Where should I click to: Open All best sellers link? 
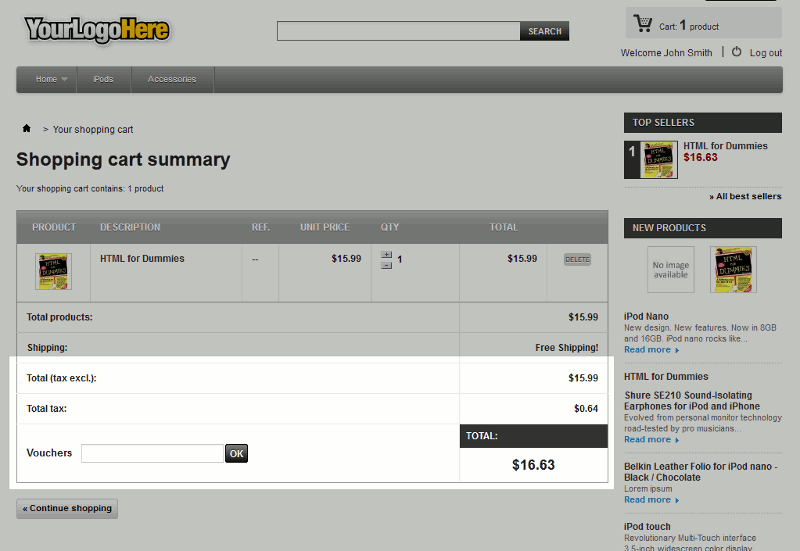click(x=745, y=196)
